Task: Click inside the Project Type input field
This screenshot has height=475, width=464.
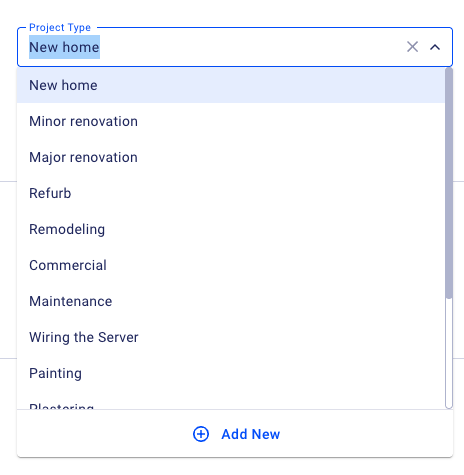Action: [235, 47]
